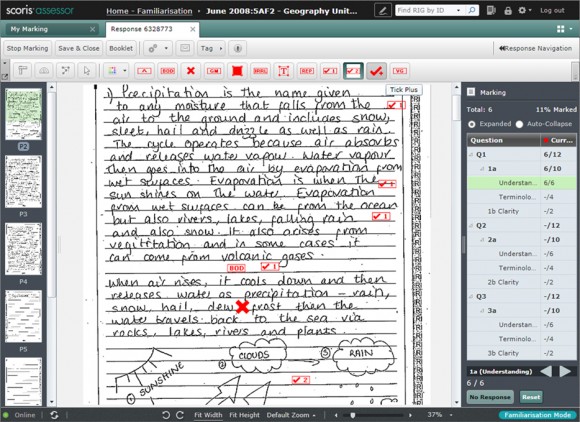The width and height of the screenshot is (580, 422).
Task: Go to next question with right arrow
Action: [x=565, y=371]
